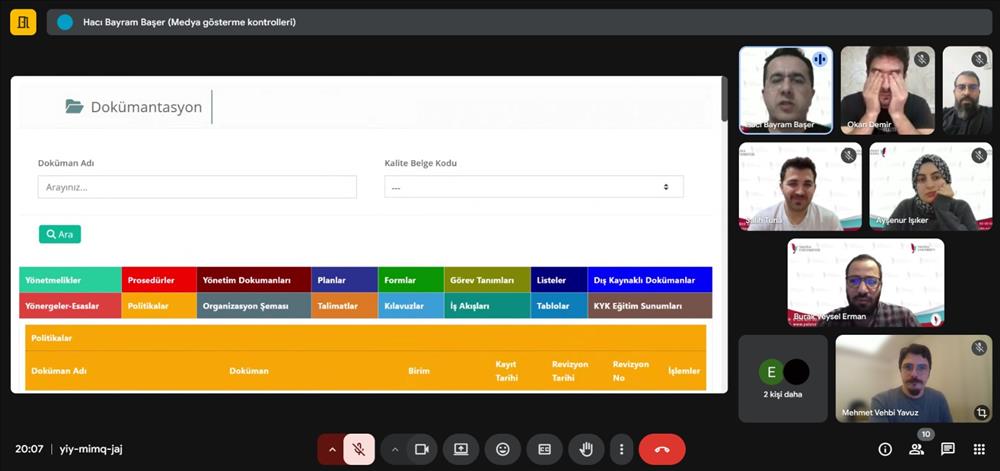Expand the microphone audio settings arrow
The width and height of the screenshot is (1000, 471).
pyautogui.click(x=332, y=450)
